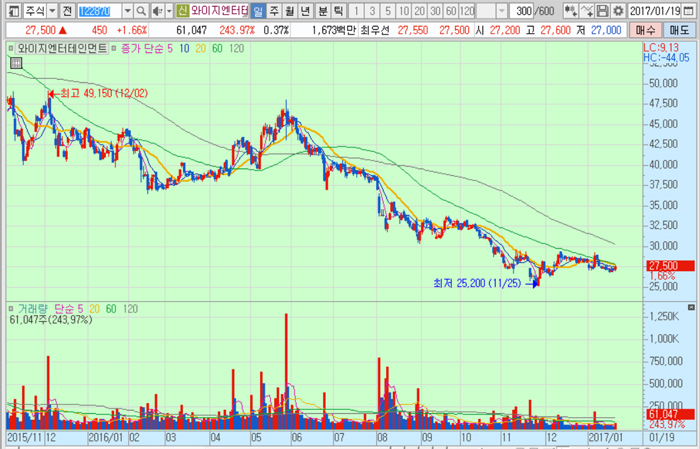The height and width of the screenshot is (449, 700).
Task: Click the 300 candle count field
Action: click(523, 10)
